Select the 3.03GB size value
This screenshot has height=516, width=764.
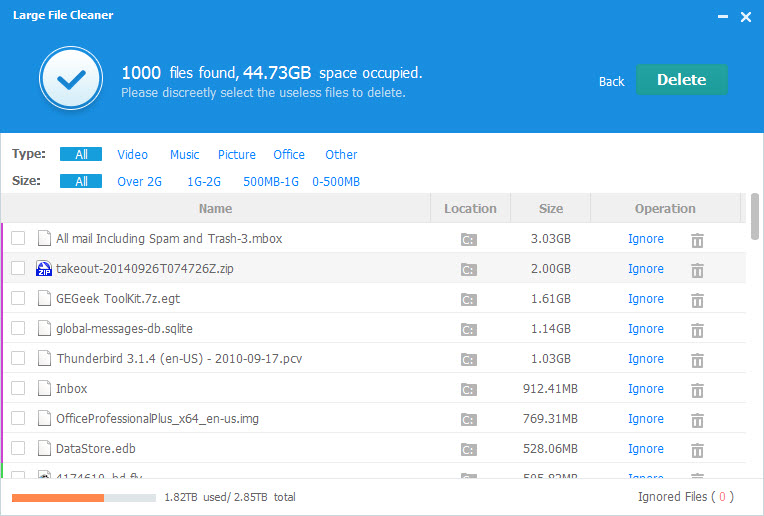coord(551,239)
